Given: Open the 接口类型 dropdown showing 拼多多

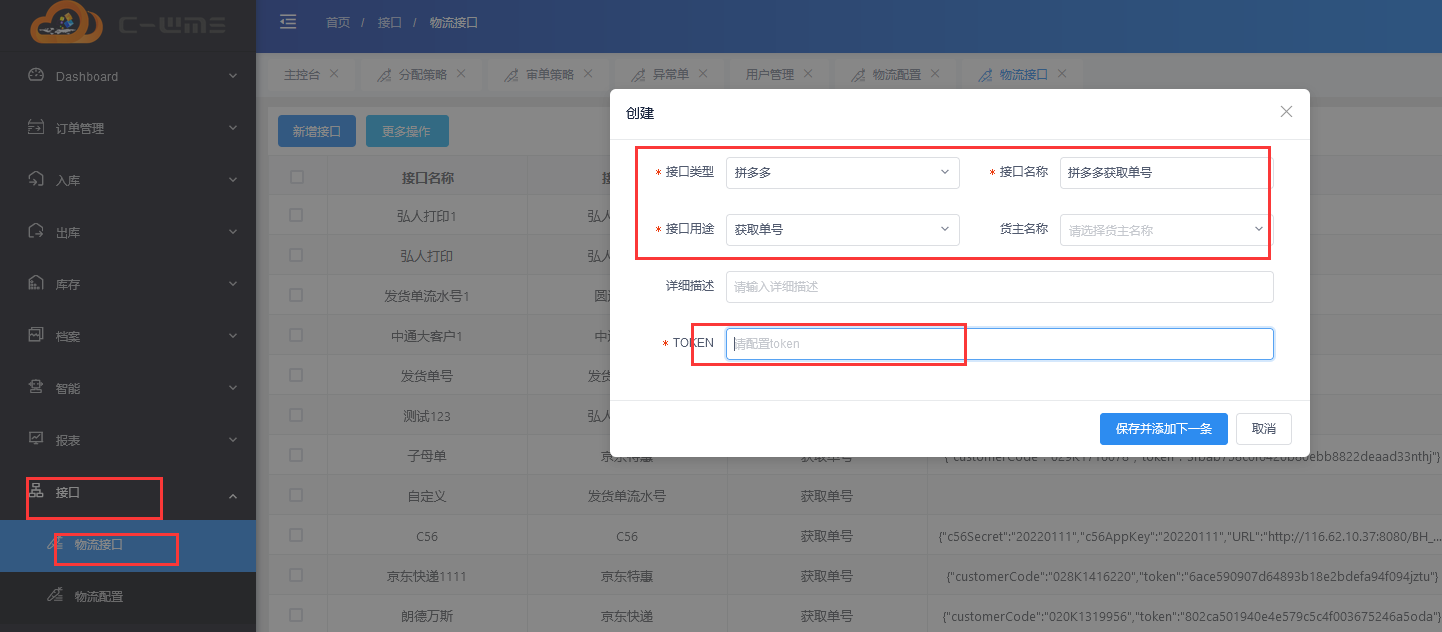Looking at the screenshot, I should 842,172.
